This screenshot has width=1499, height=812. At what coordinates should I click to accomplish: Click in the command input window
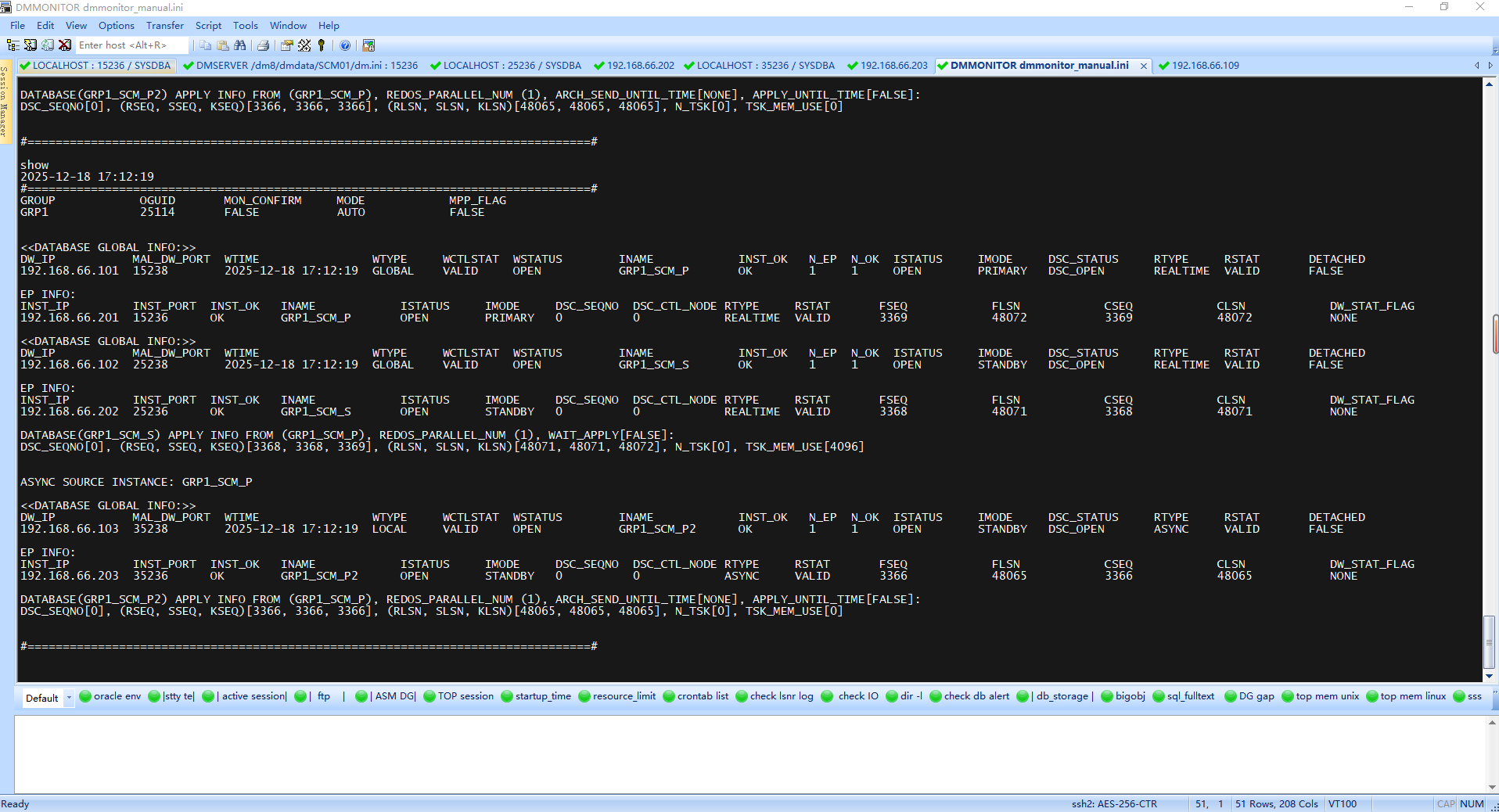(x=749, y=753)
